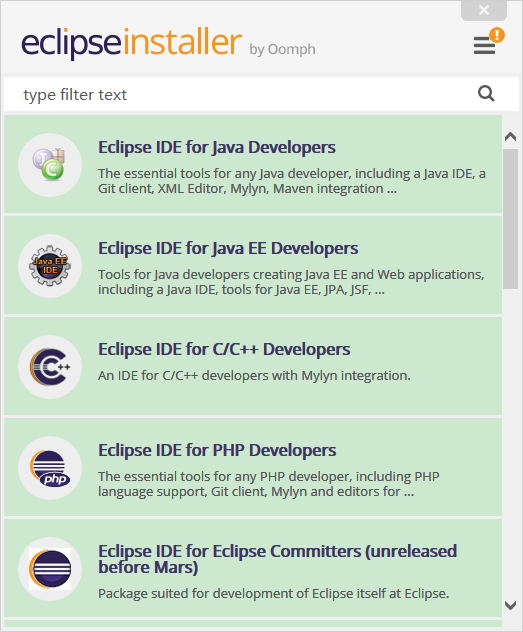Click the PHP package icon
The image size is (523, 632).
50,468
